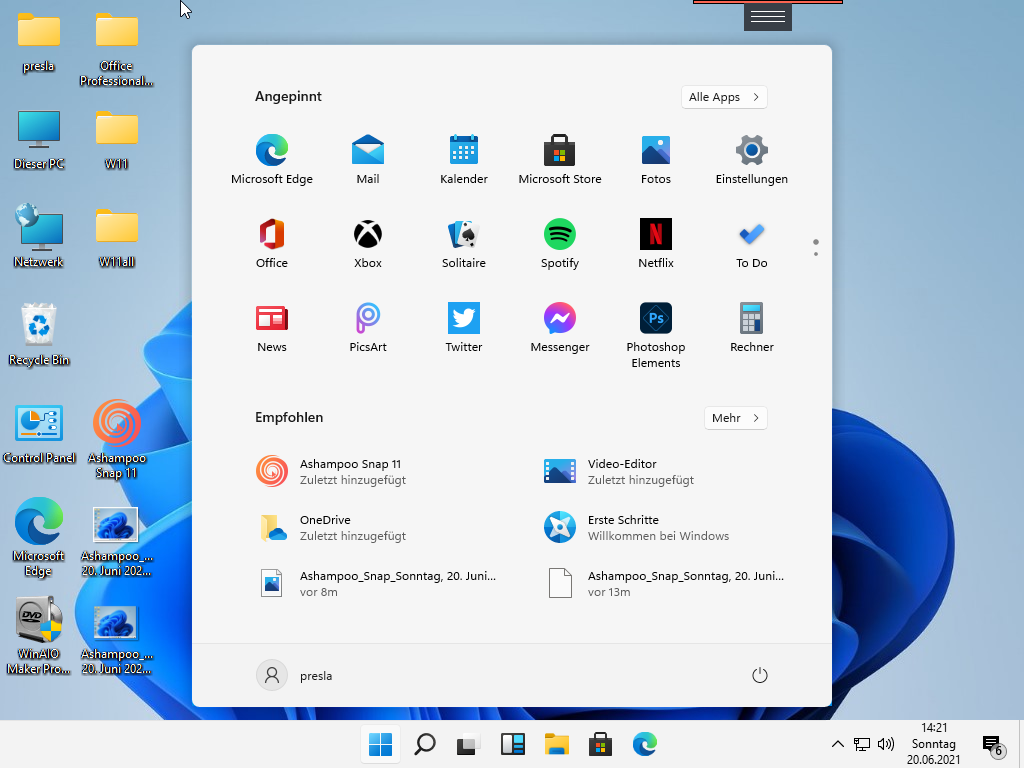Launch Edge from the taskbar
Screen dimensions: 1024x768
(645, 744)
